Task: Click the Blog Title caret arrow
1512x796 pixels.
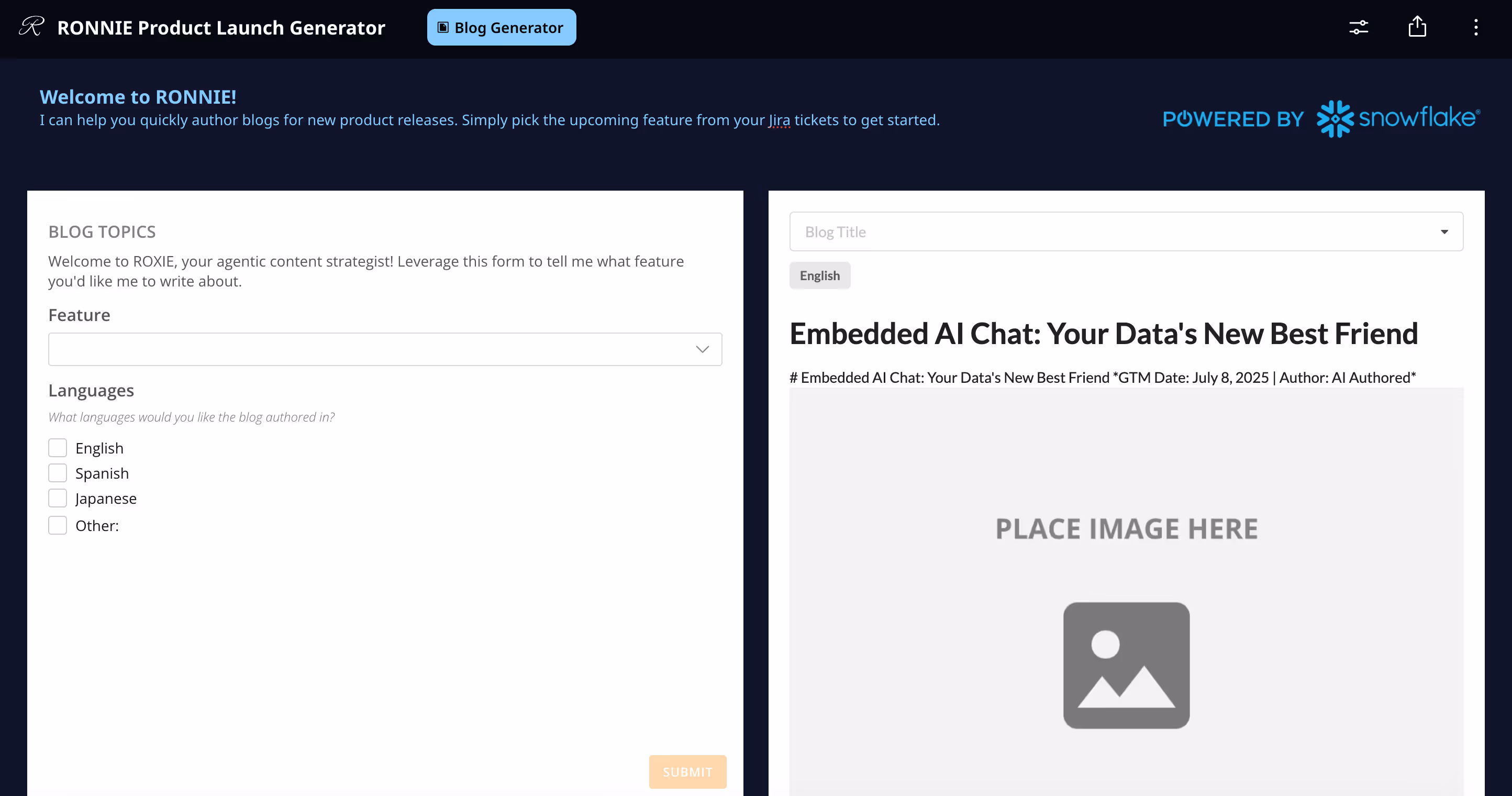Action: 1444,232
